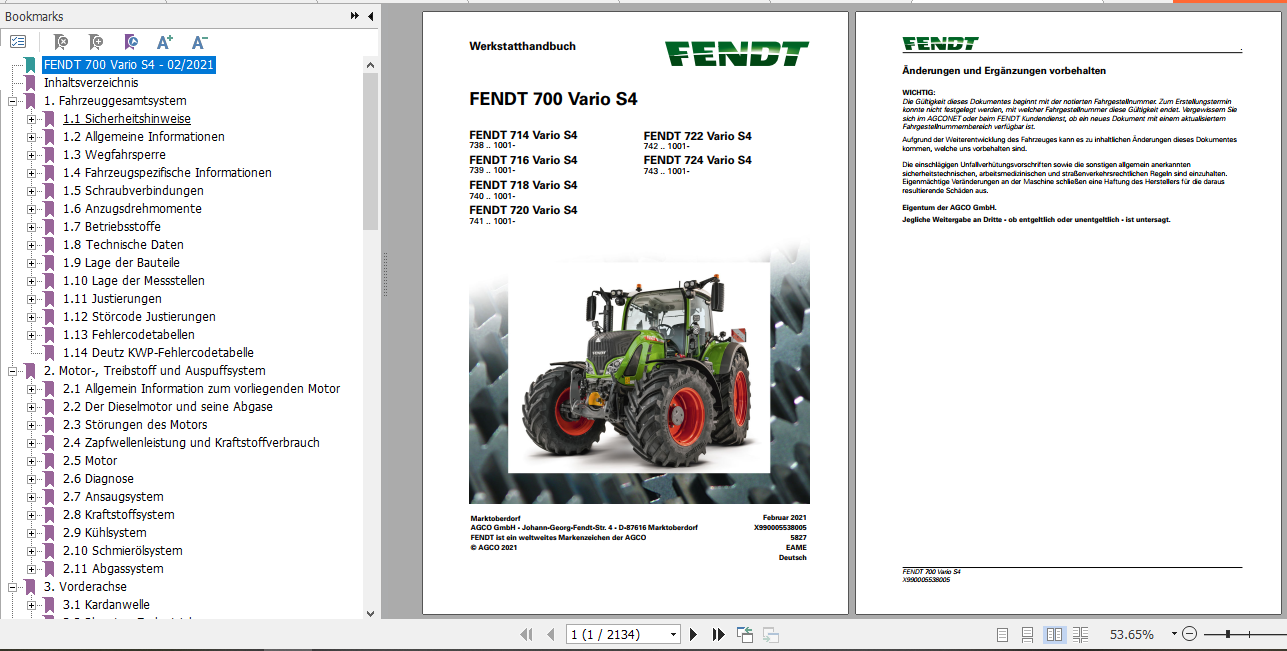Image resolution: width=1287 pixels, height=651 pixels.
Task: Switch to single page view
Action: (1003, 634)
